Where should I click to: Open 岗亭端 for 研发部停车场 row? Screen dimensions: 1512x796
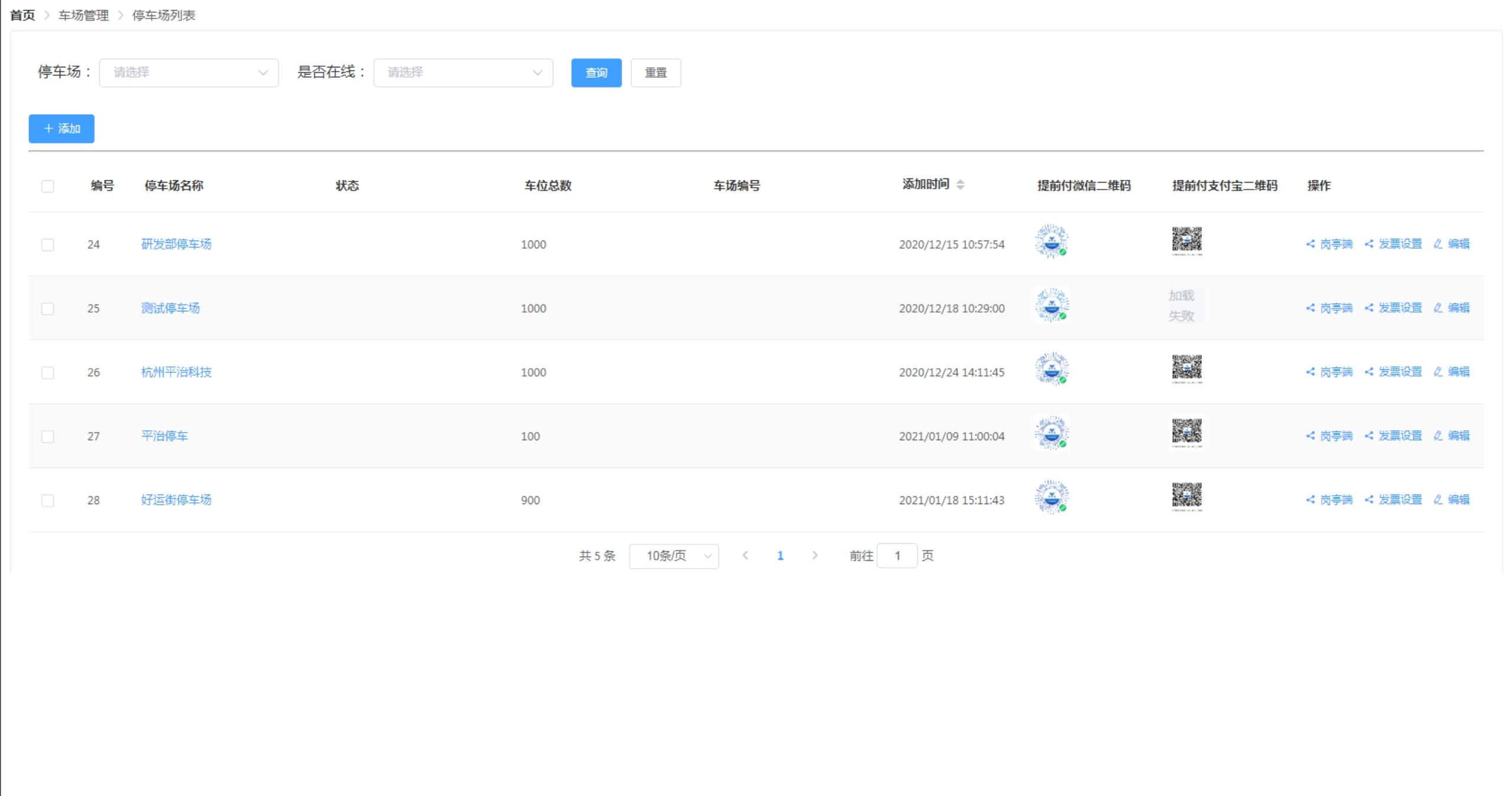(x=1329, y=243)
